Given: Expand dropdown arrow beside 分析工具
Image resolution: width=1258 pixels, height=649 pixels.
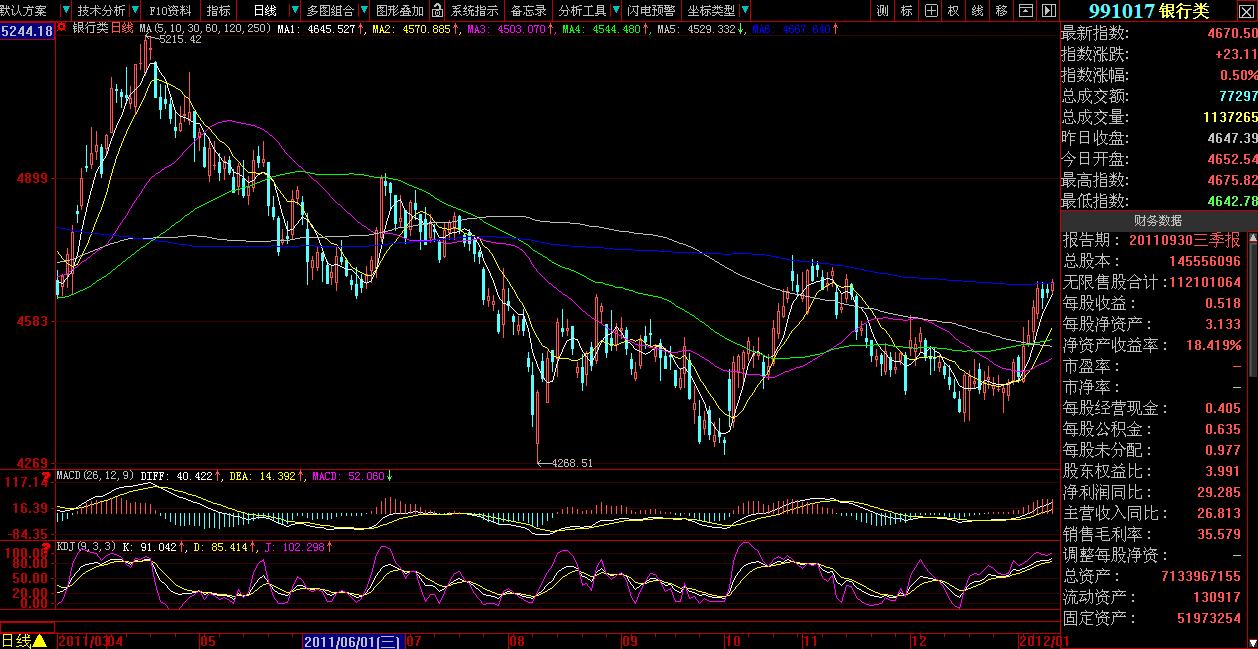Looking at the screenshot, I should (616, 10).
